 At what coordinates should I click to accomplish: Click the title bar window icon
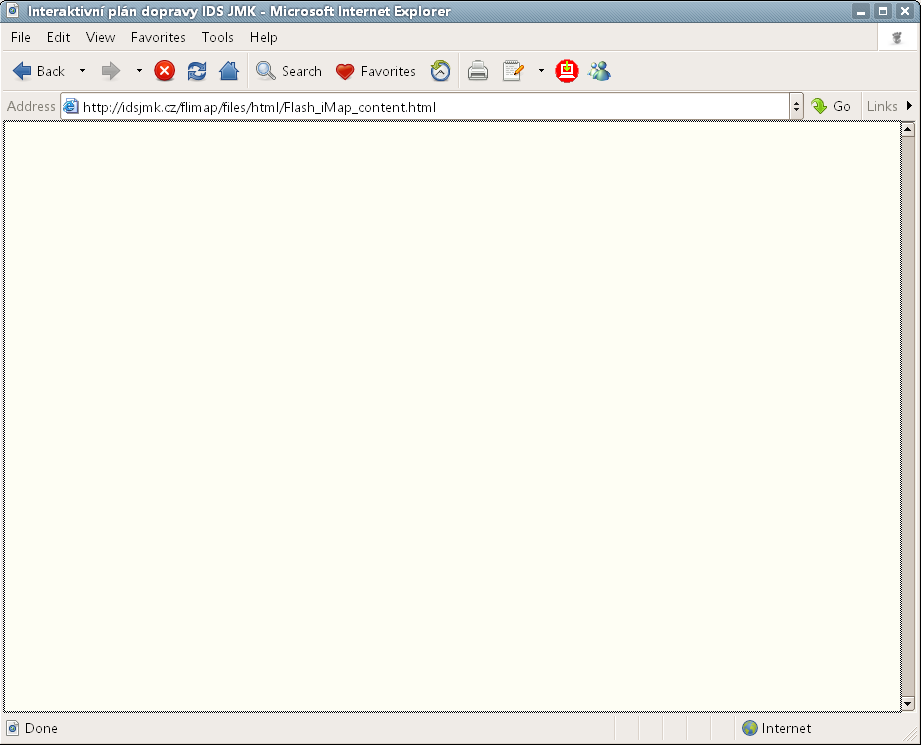click(x=12, y=11)
